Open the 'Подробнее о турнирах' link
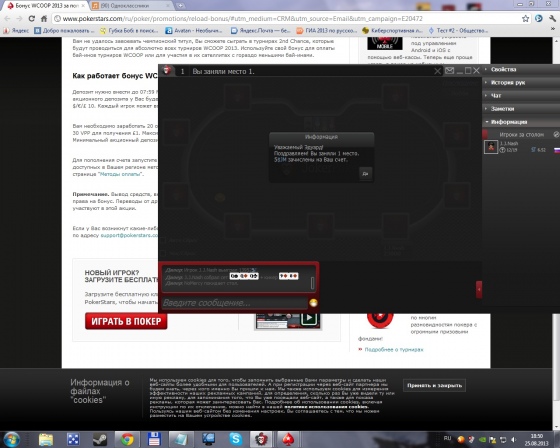560x448 pixels. pyautogui.click(x=394, y=350)
